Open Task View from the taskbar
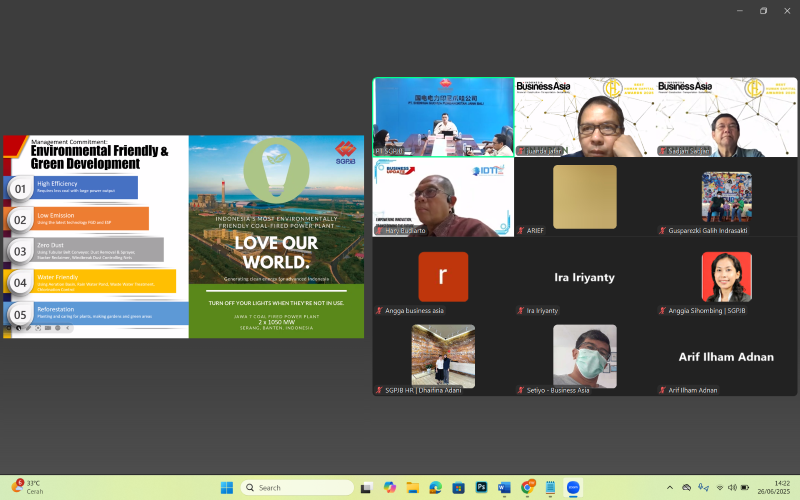Screen dimensions: 800x500 tap(366, 488)
